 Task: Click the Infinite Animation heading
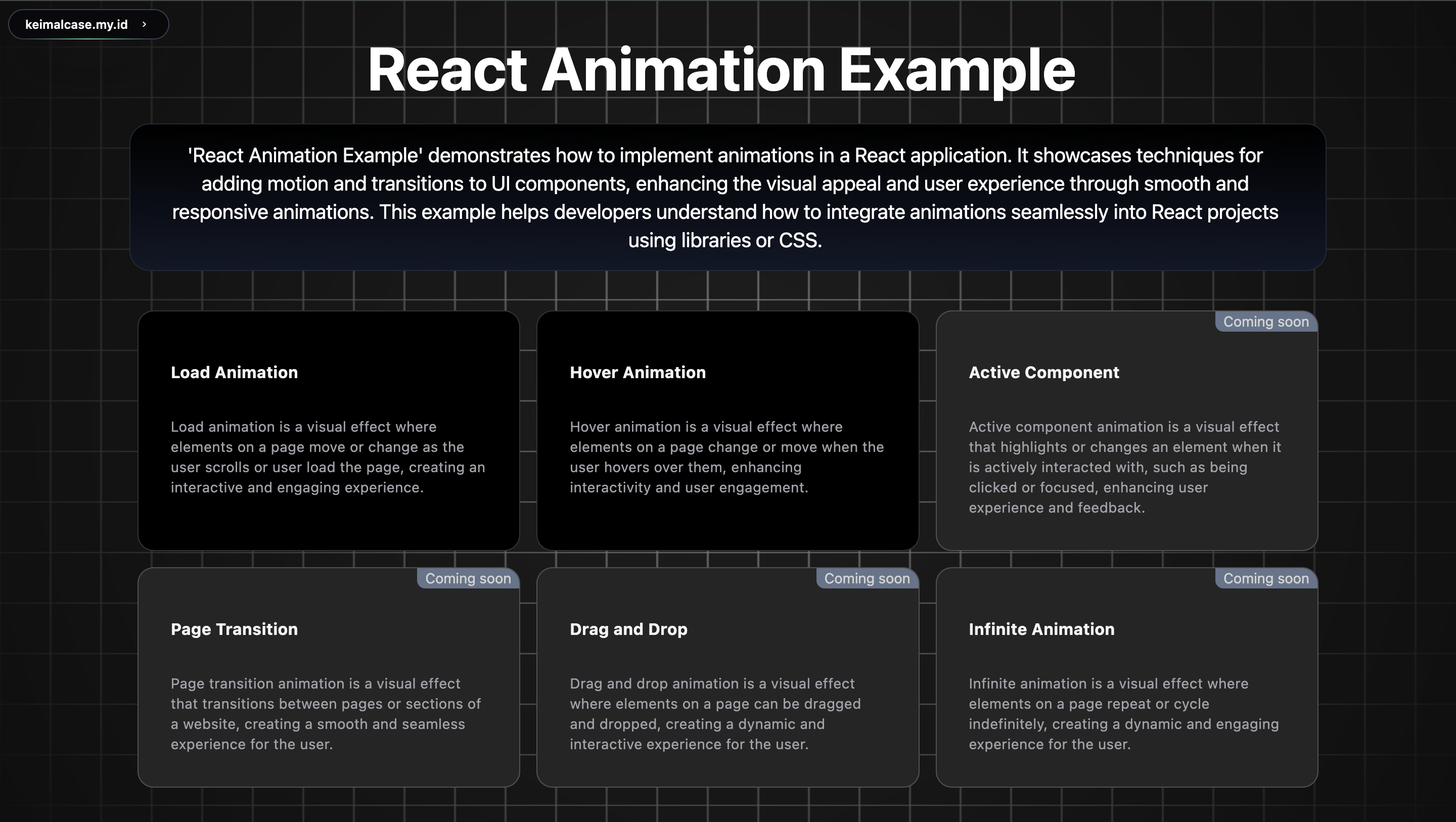[1041, 629]
